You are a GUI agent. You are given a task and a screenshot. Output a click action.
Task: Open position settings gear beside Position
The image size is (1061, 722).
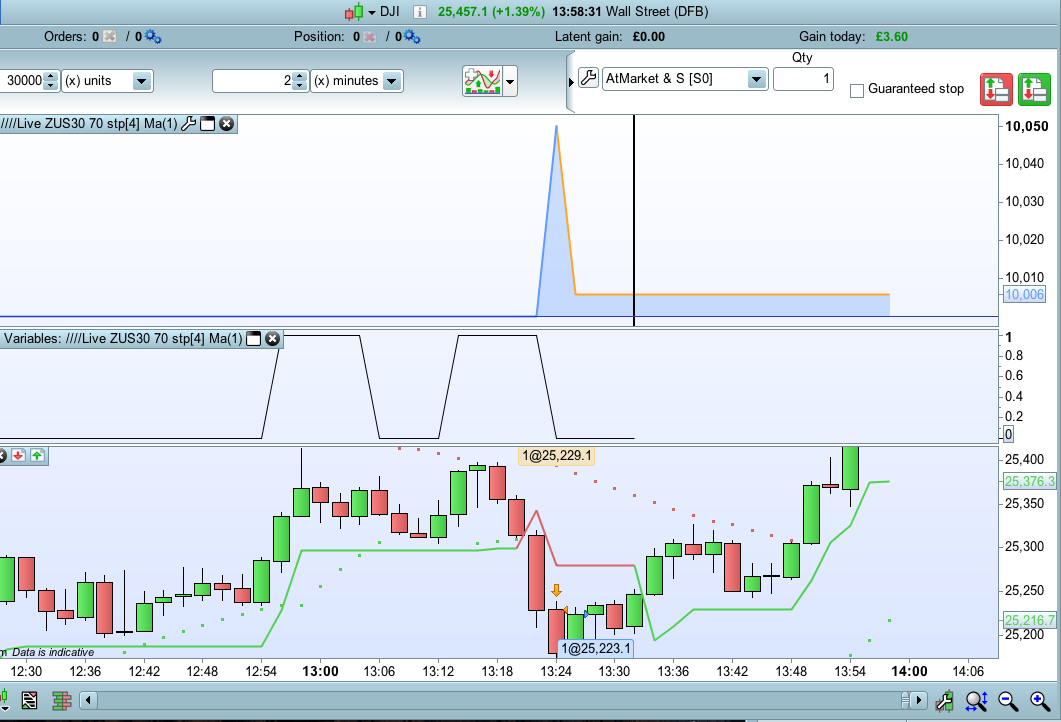click(x=412, y=37)
